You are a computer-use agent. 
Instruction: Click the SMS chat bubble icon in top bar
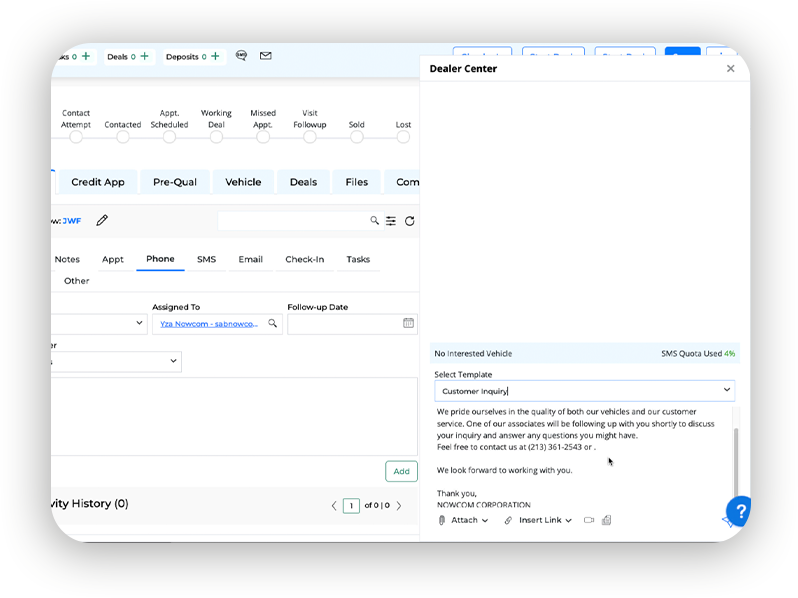tap(241, 56)
